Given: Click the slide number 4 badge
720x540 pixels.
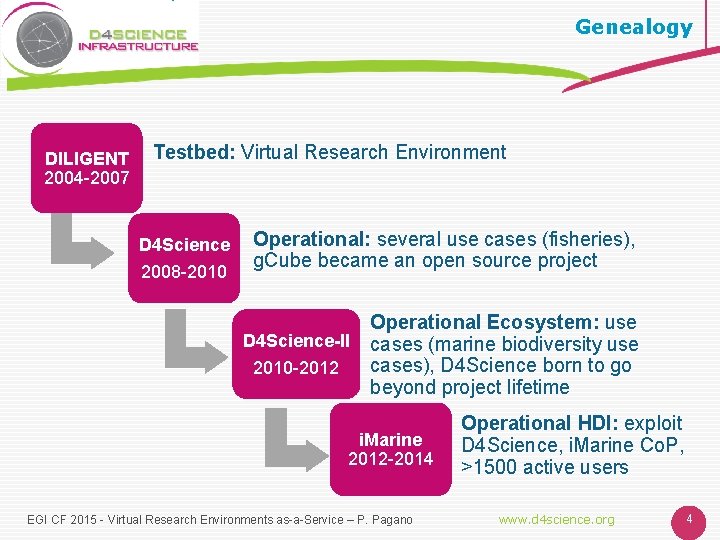Looking at the screenshot, I should click(x=688, y=521).
